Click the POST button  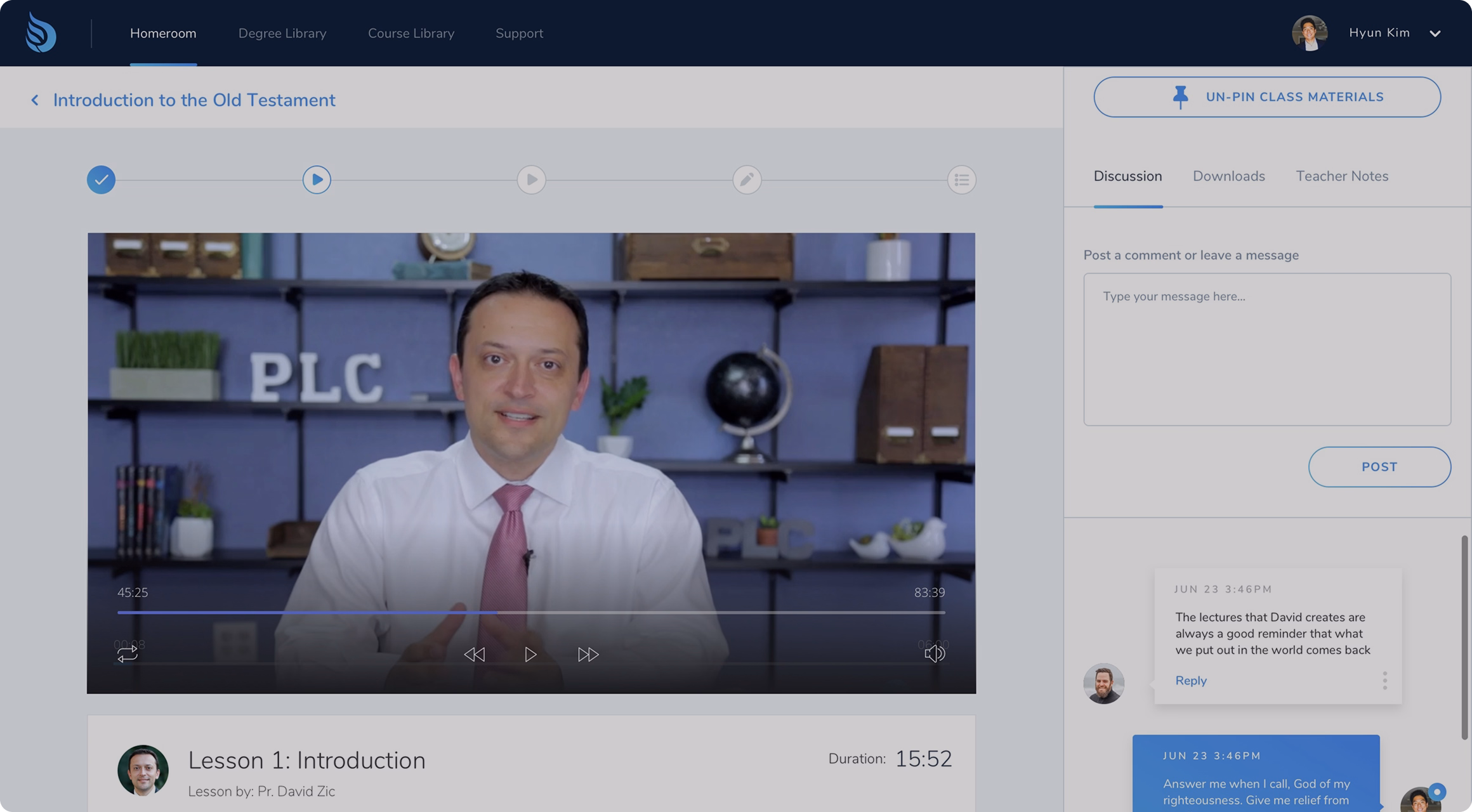tap(1379, 467)
